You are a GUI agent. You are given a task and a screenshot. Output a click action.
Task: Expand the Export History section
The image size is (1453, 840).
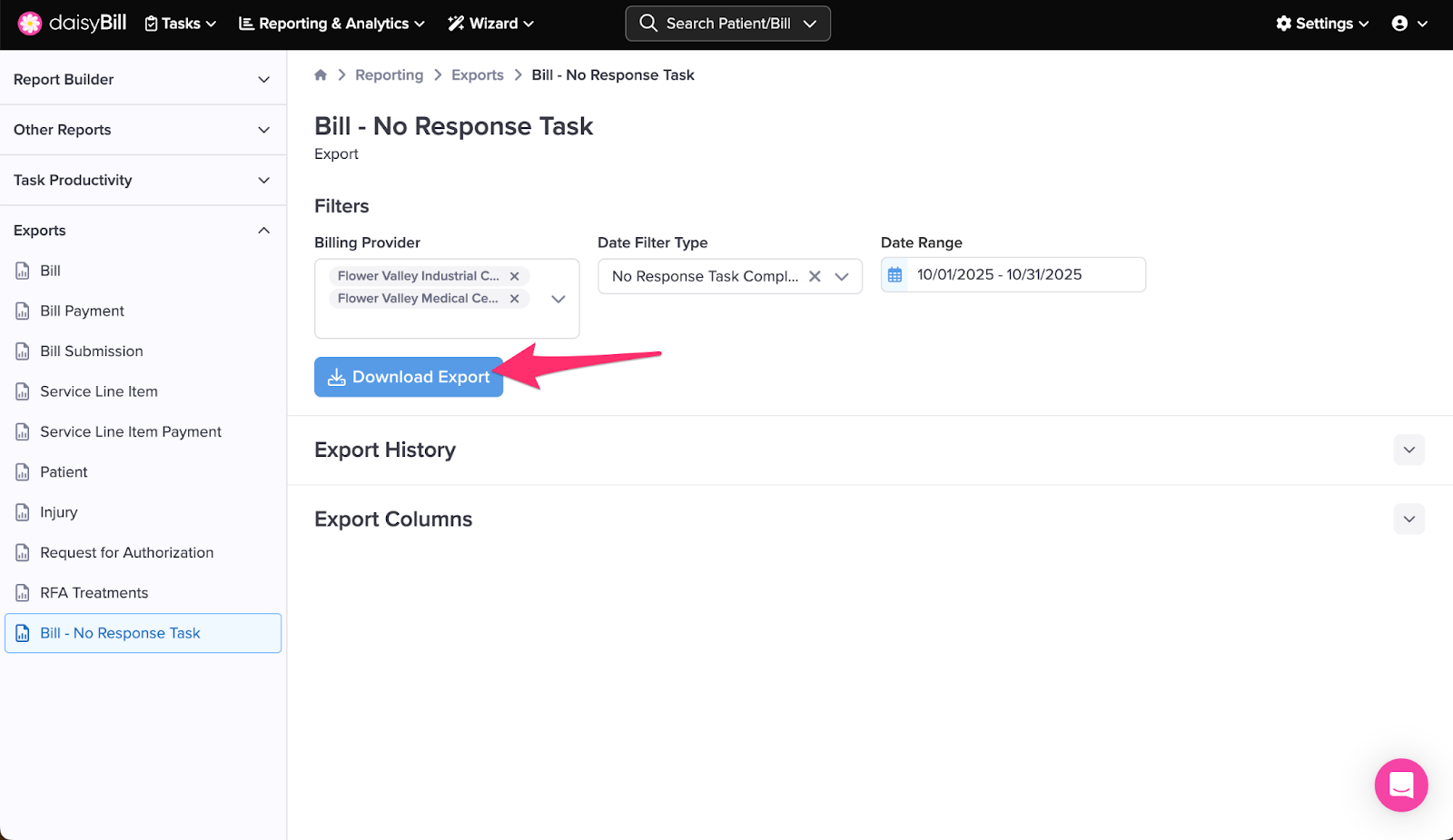pos(1409,450)
